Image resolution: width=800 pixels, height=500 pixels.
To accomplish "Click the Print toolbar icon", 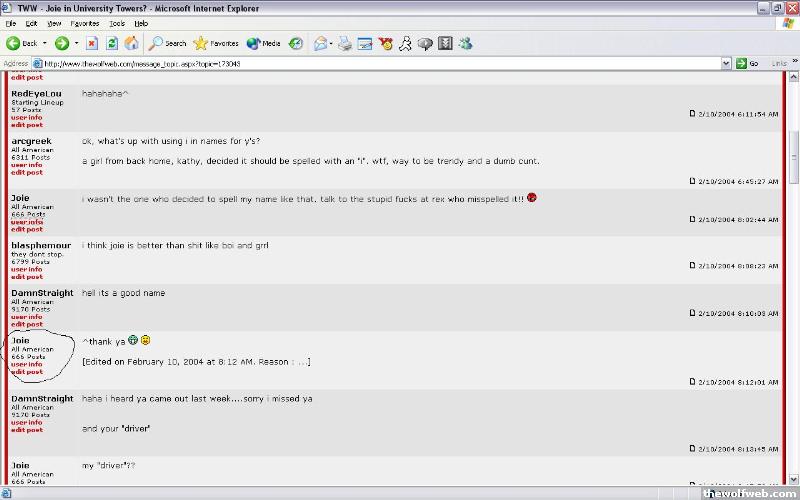I will pyautogui.click(x=345, y=43).
